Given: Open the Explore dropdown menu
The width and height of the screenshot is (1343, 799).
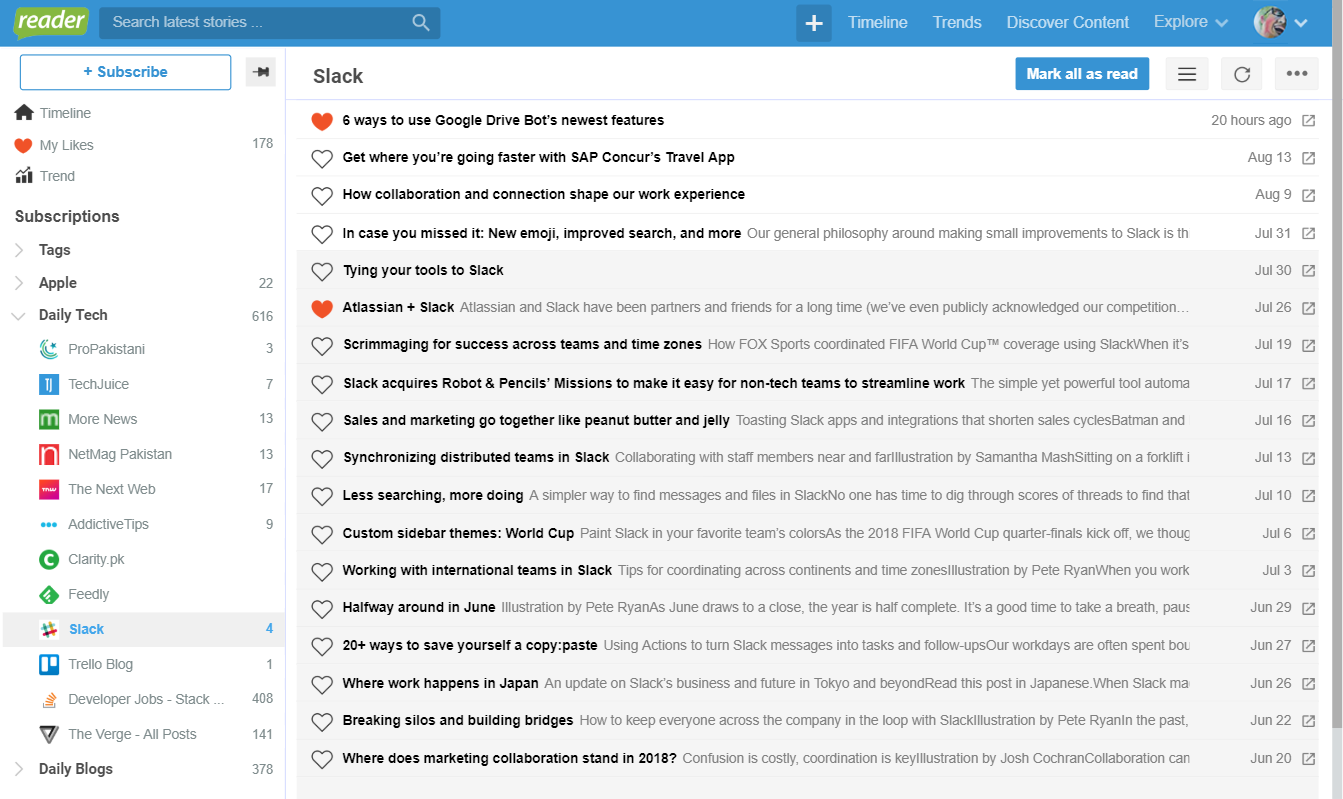Looking at the screenshot, I should [1191, 22].
